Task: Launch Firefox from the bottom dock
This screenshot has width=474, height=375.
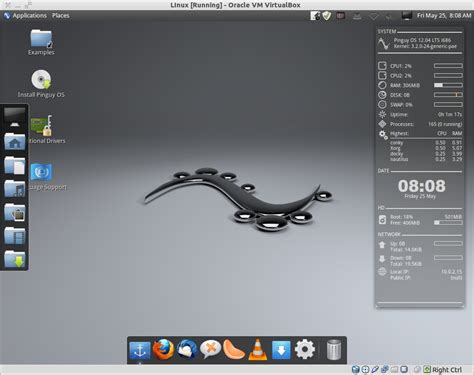Action: 163,349
